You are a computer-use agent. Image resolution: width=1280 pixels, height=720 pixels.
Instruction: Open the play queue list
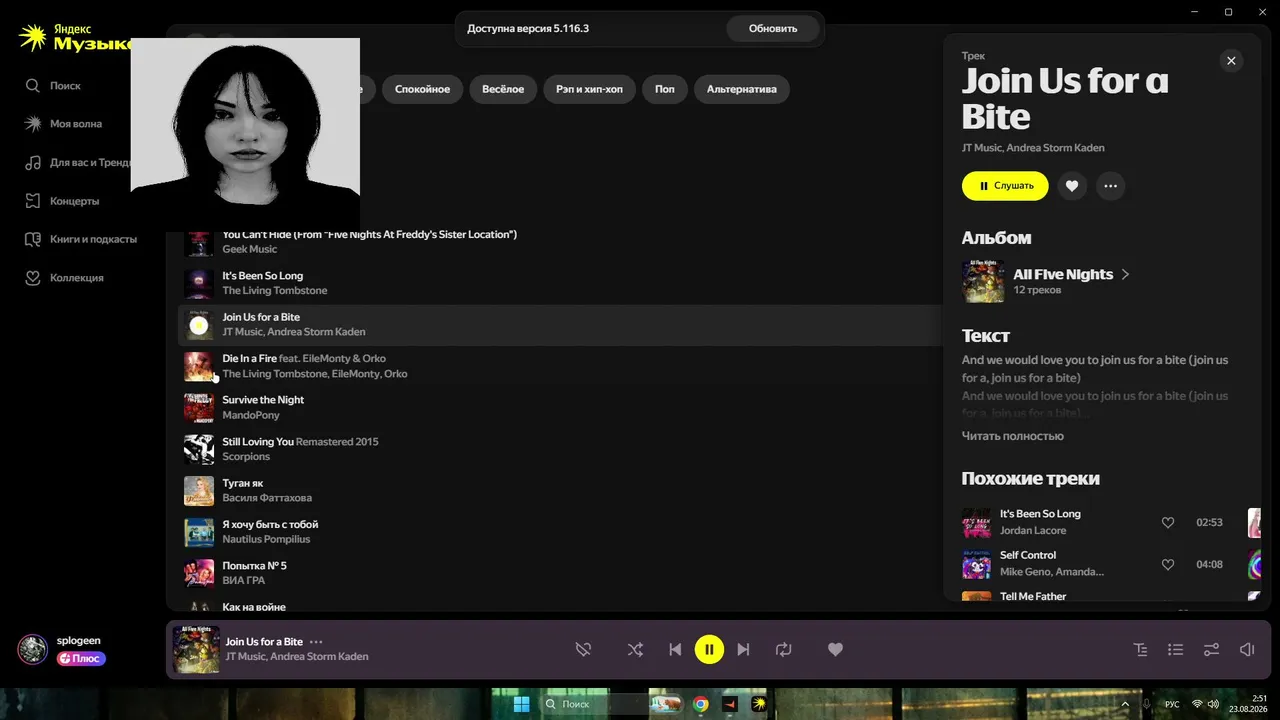[x=1175, y=650]
